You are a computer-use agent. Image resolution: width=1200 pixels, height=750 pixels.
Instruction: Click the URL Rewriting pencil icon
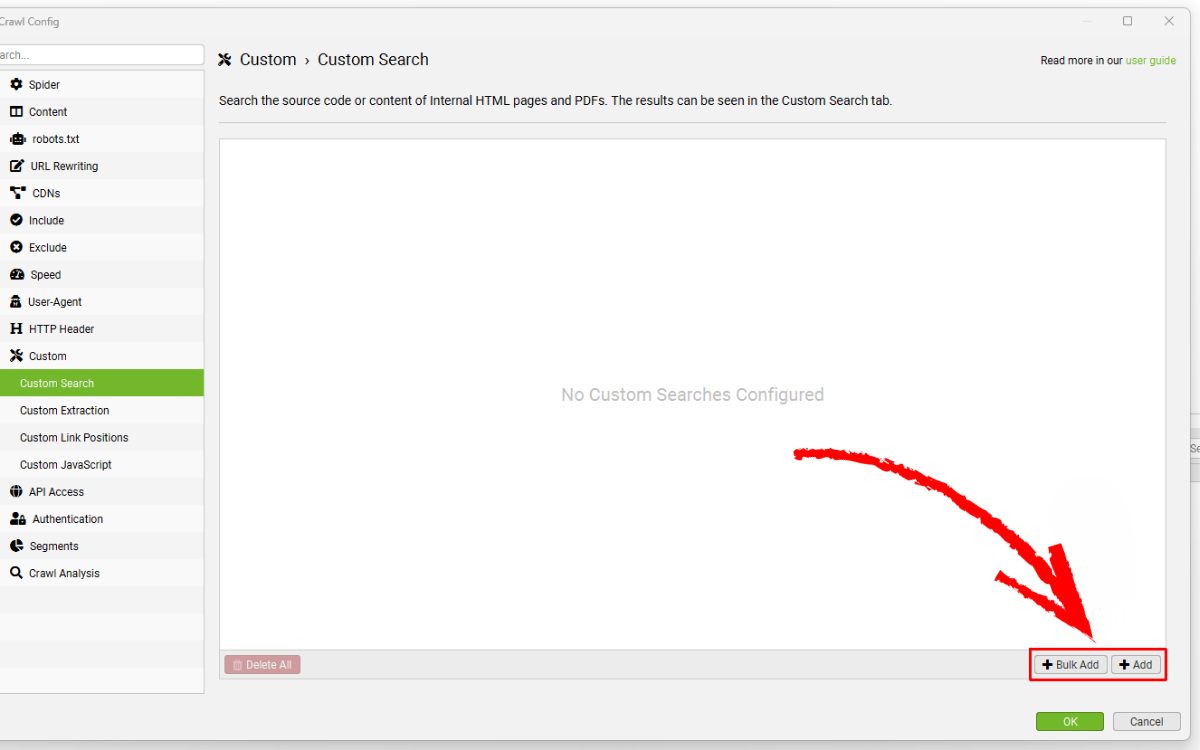point(16,166)
